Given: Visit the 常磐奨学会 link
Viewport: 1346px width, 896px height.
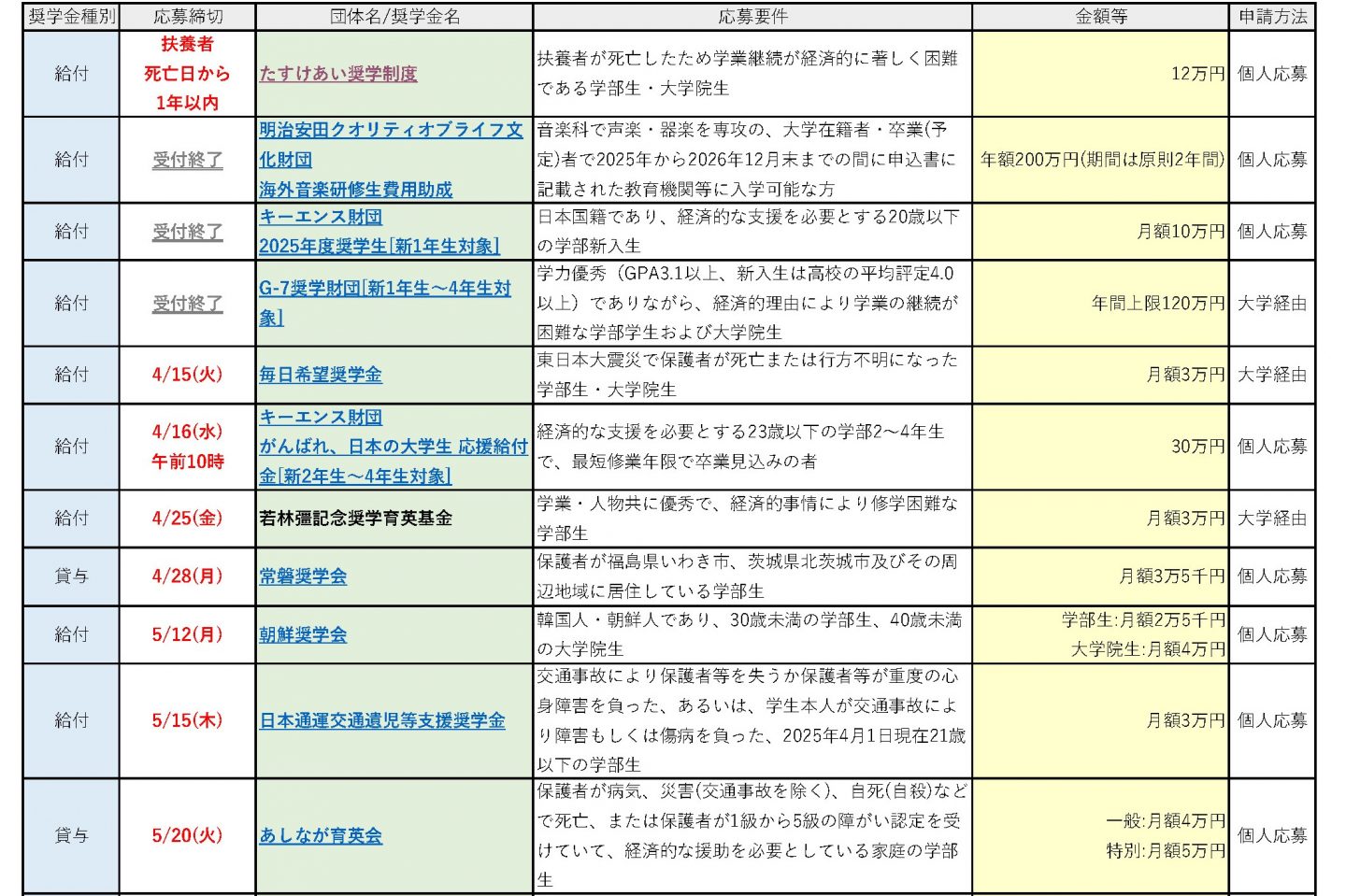Looking at the screenshot, I should pos(303,576).
